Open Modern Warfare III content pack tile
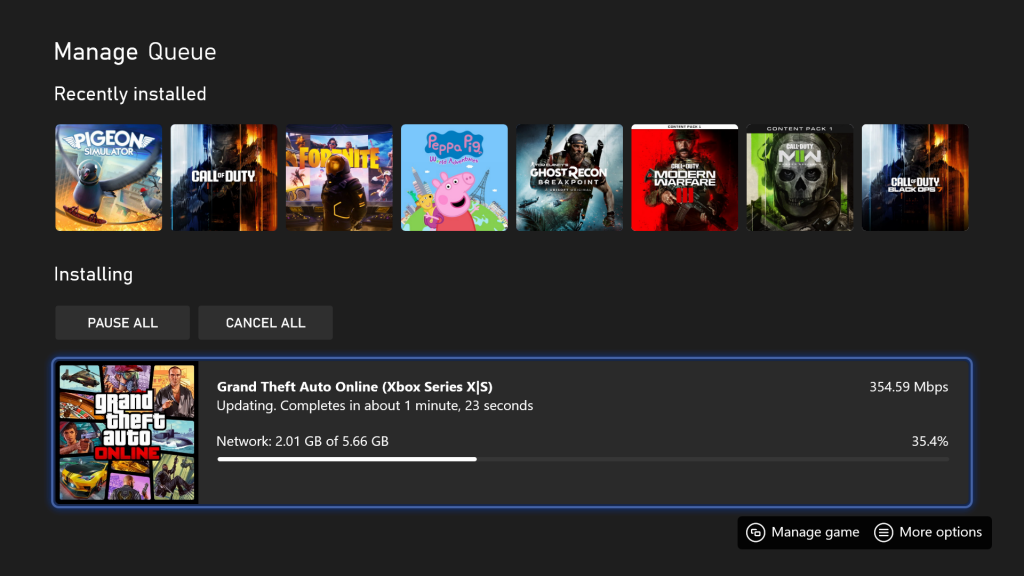 684,177
